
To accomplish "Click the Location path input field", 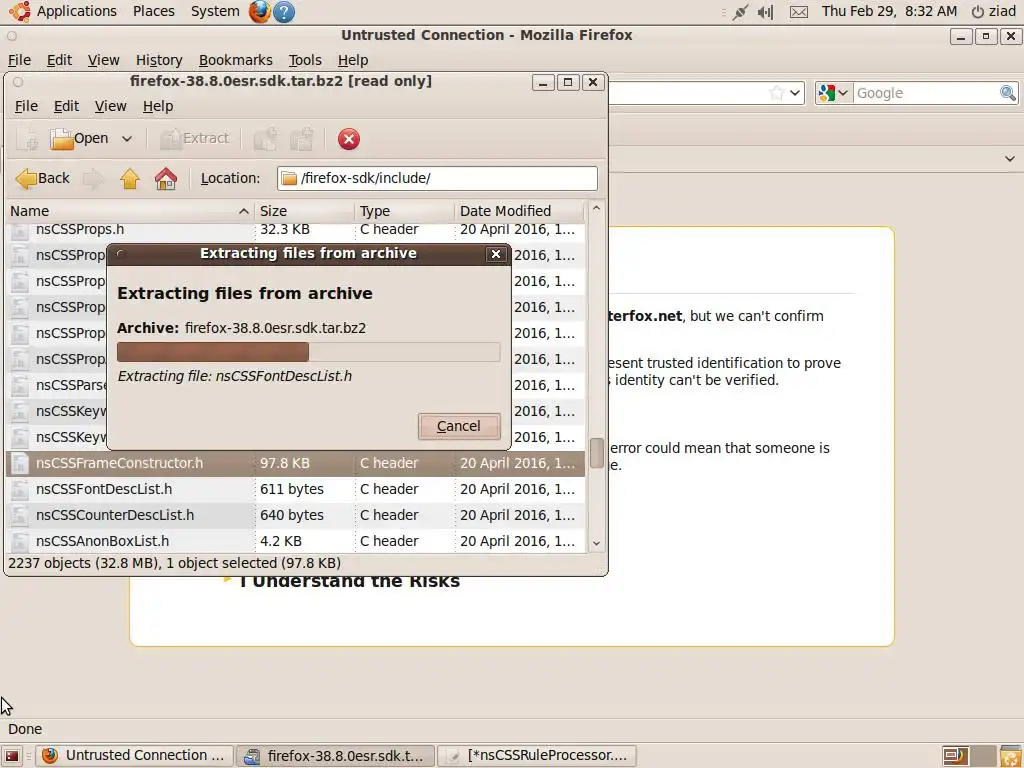I will click(437, 178).
